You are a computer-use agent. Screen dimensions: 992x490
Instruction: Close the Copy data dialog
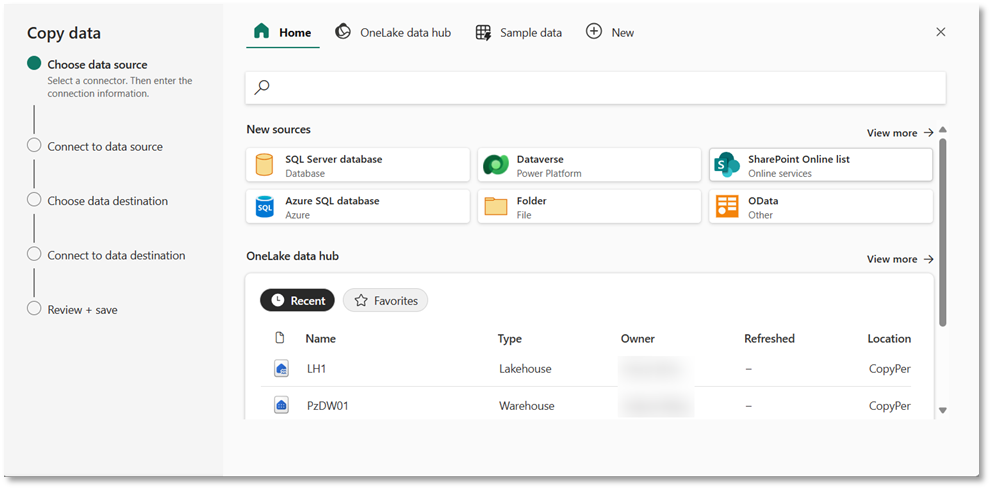coord(941,32)
